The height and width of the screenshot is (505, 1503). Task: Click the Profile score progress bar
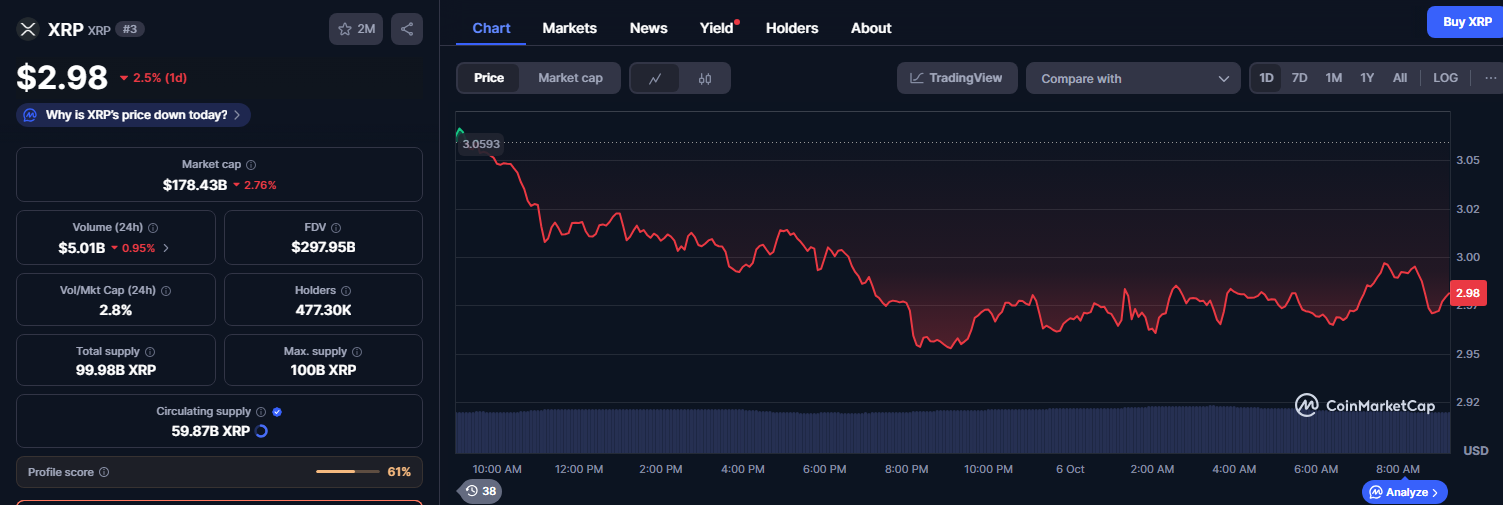pyautogui.click(x=348, y=472)
